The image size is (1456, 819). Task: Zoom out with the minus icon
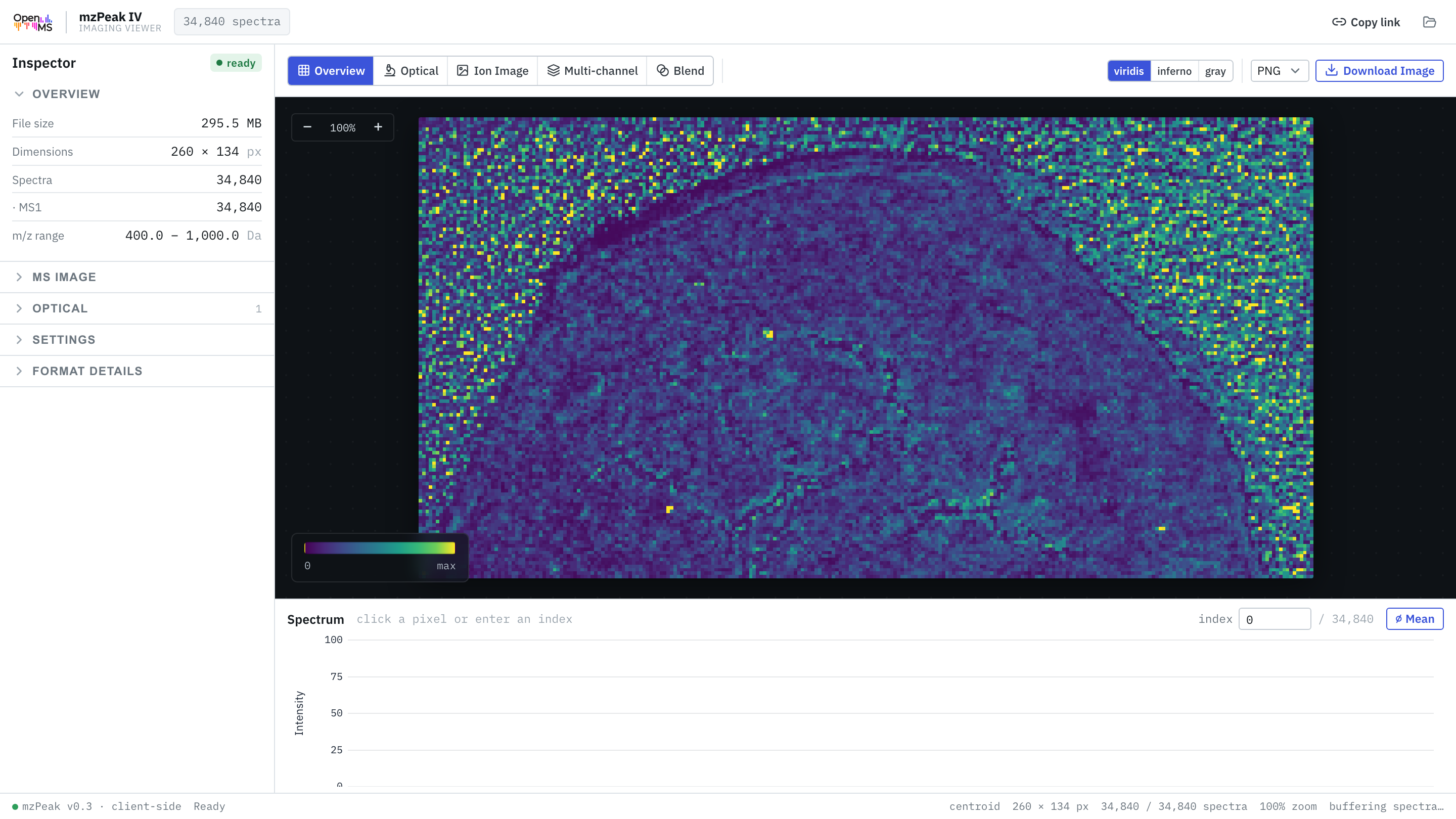point(307,127)
